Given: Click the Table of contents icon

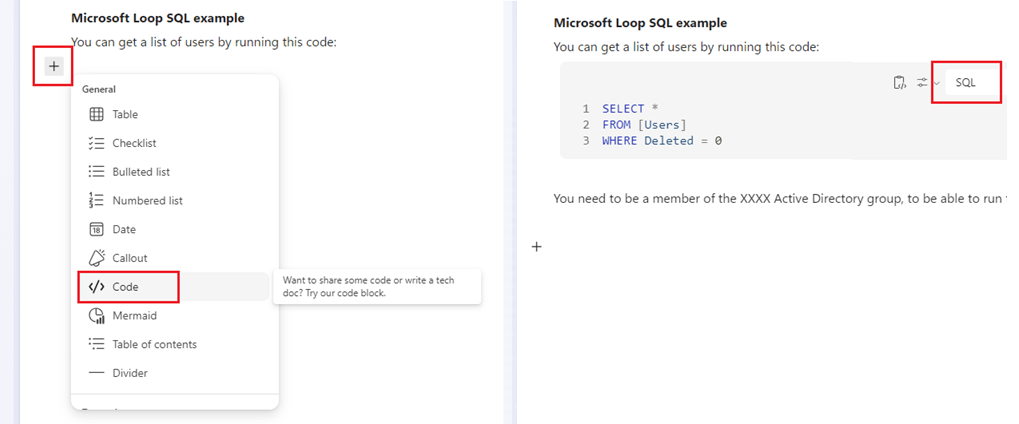Looking at the screenshot, I should click(96, 344).
